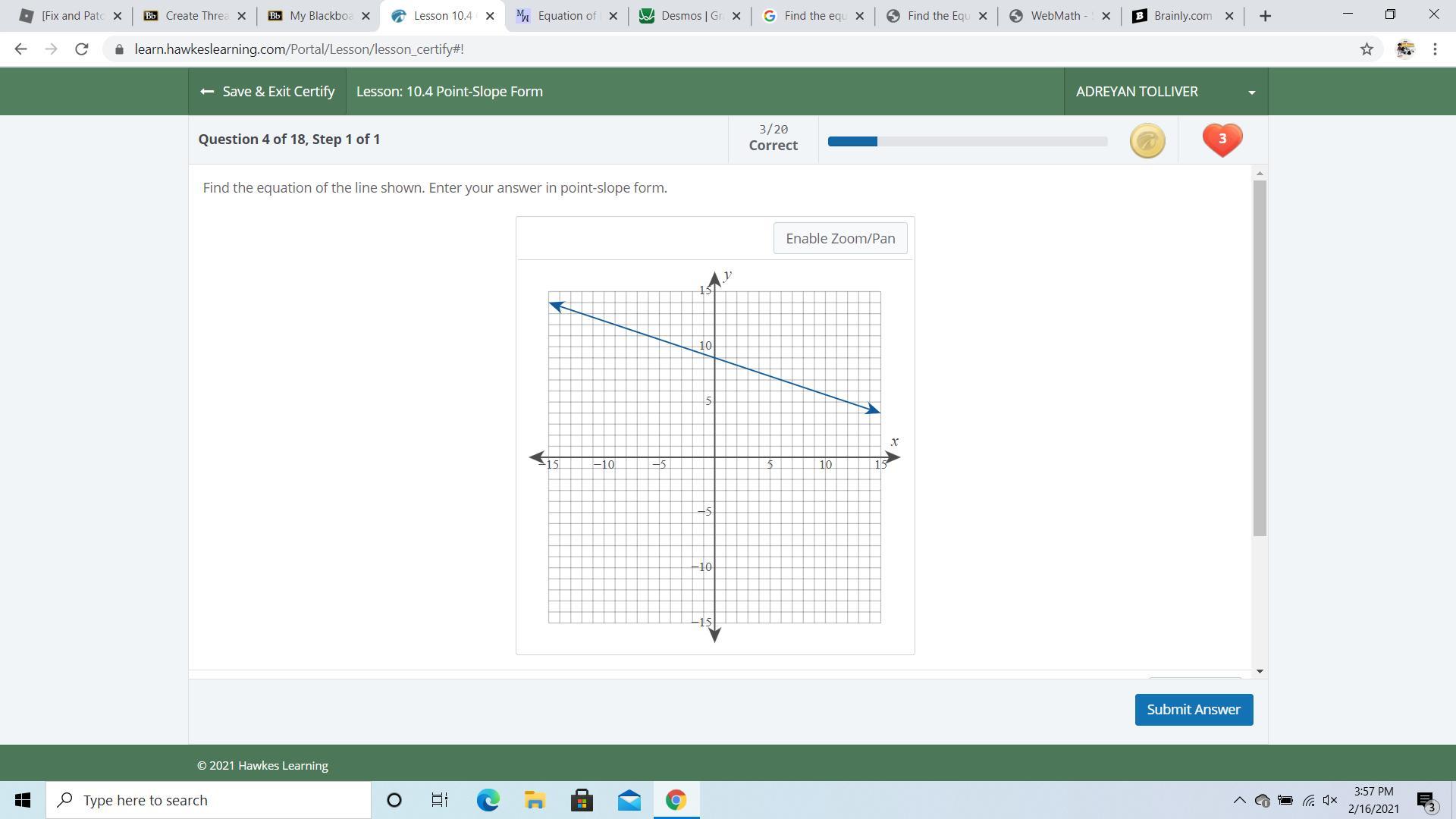The width and height of the screenshot is (1456, 819).
Task: Open Microsoft Edge from taskbar
Action: point(488,800)
